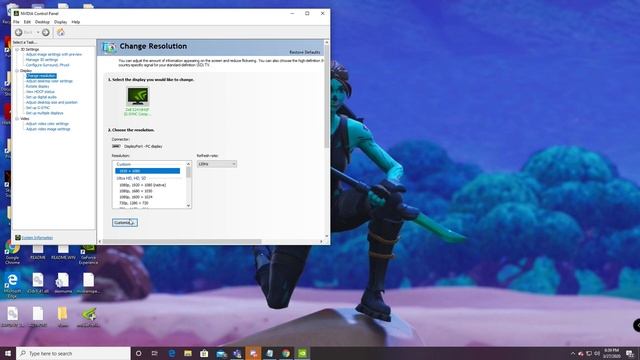Click the Cortana circle on taskbar
Image resolution: width=640 pixels, height=360 pixels.
pos(138,353)
